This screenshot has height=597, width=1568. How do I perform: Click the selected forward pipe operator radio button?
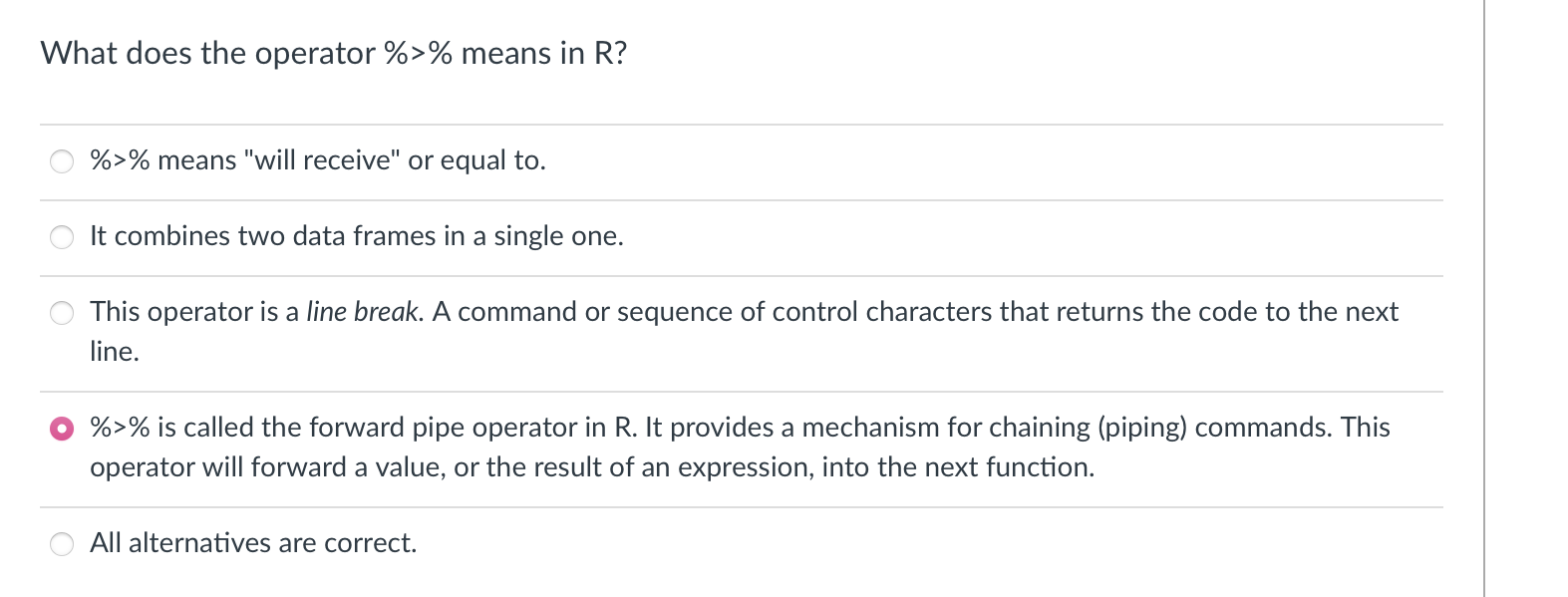point(62,429)
